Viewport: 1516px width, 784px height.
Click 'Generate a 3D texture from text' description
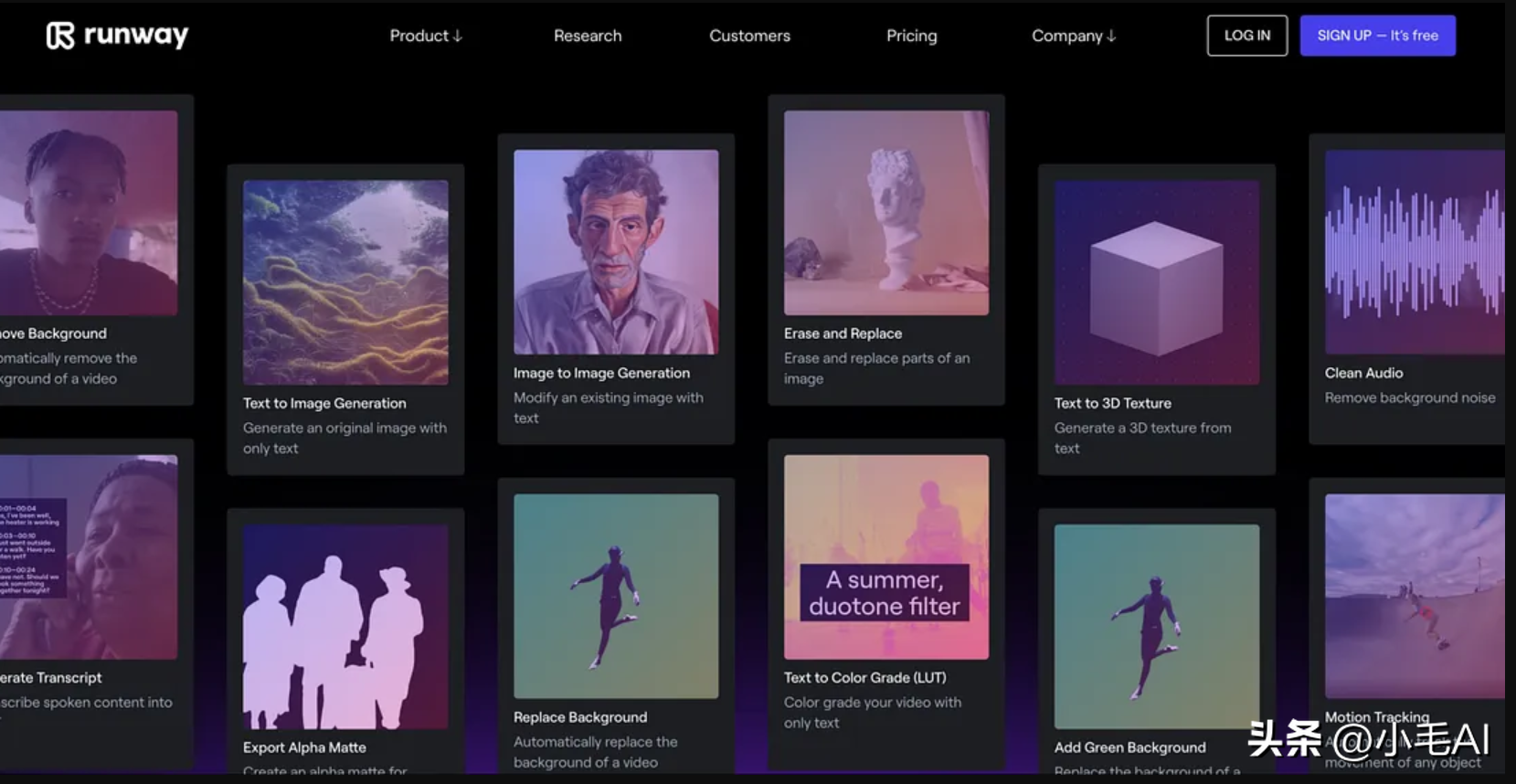1142,438
